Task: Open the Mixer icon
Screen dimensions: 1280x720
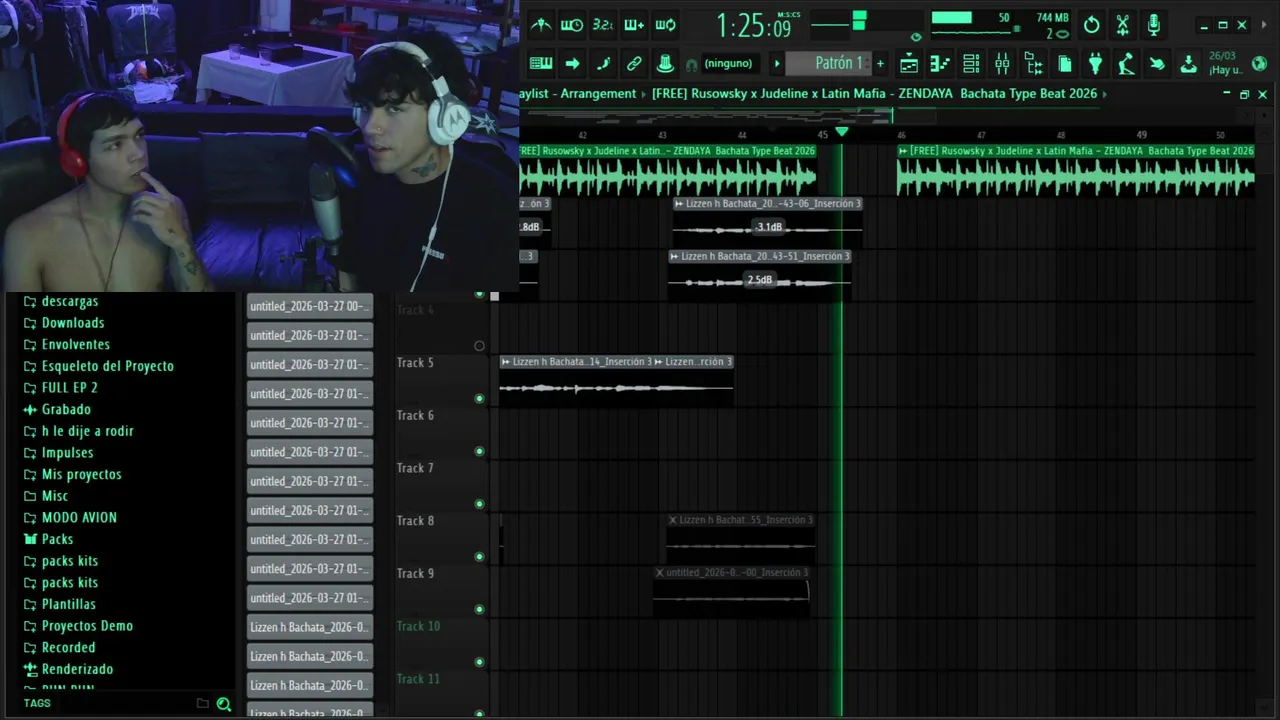Action: (1002, 64)
